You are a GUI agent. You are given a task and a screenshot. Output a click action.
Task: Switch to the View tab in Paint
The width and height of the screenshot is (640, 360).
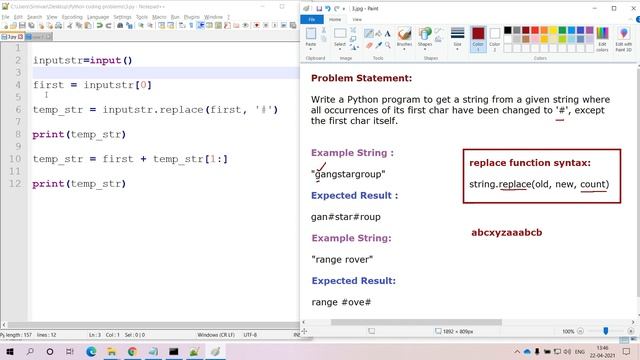[357, 19]
